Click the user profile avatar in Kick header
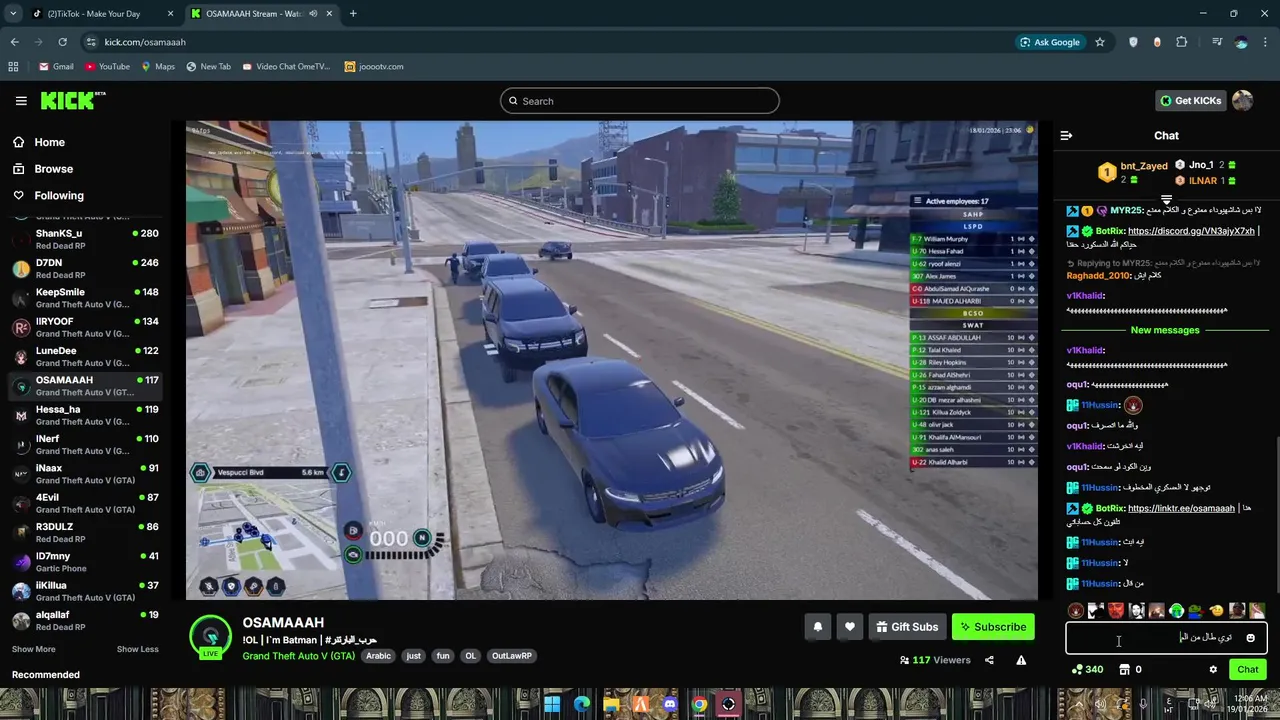Image resolution: width=1280 pixels, height=720 pixels. [1243, 100]
